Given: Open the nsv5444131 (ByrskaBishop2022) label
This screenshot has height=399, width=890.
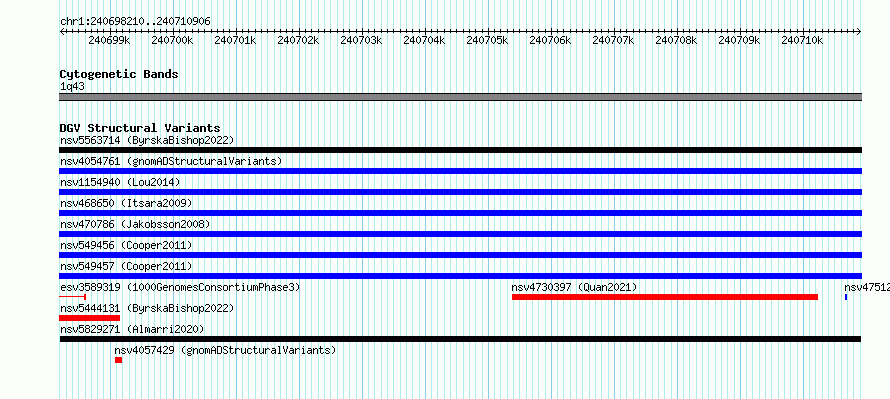Looking at the screenshot, I should [x=147, y=308].
